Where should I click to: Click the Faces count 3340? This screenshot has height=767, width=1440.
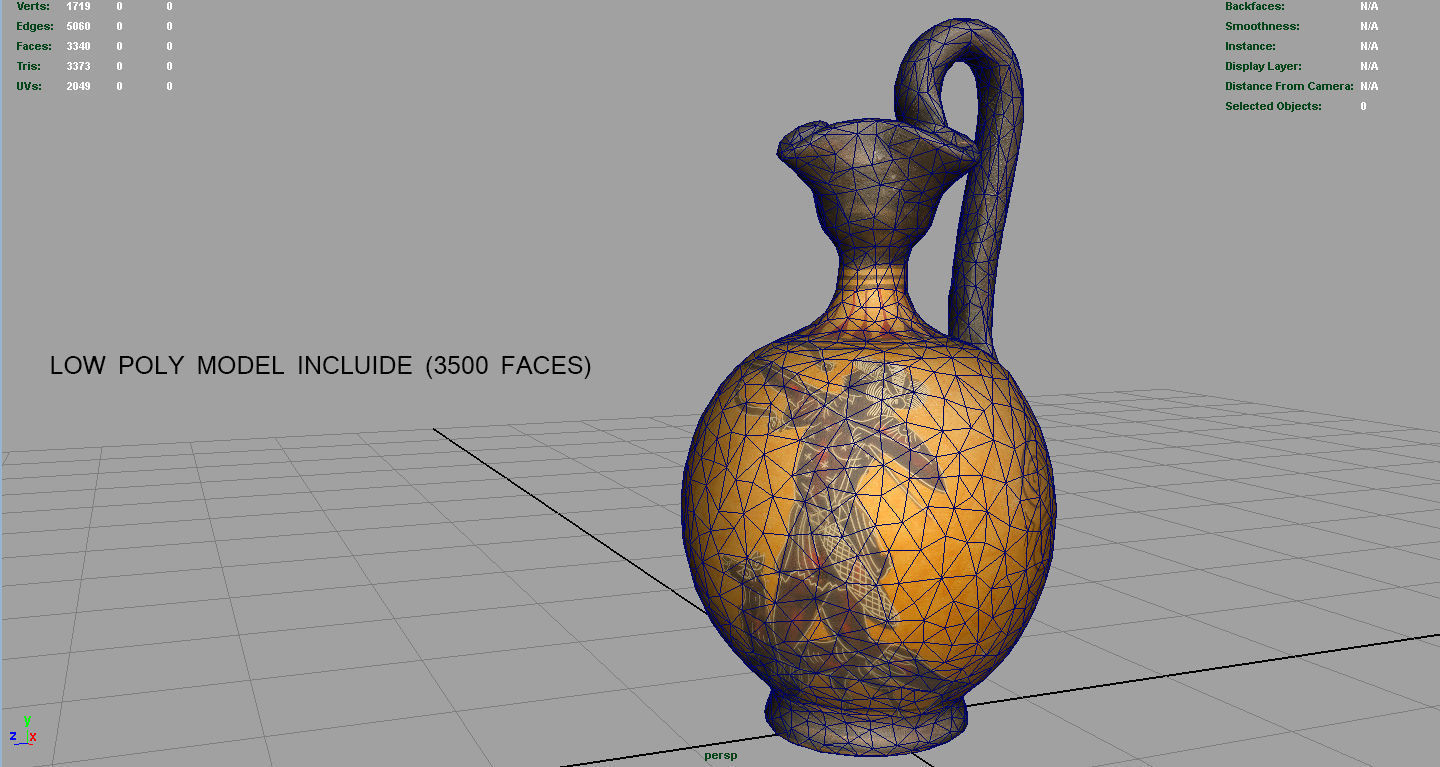click(x=78, y=46)
